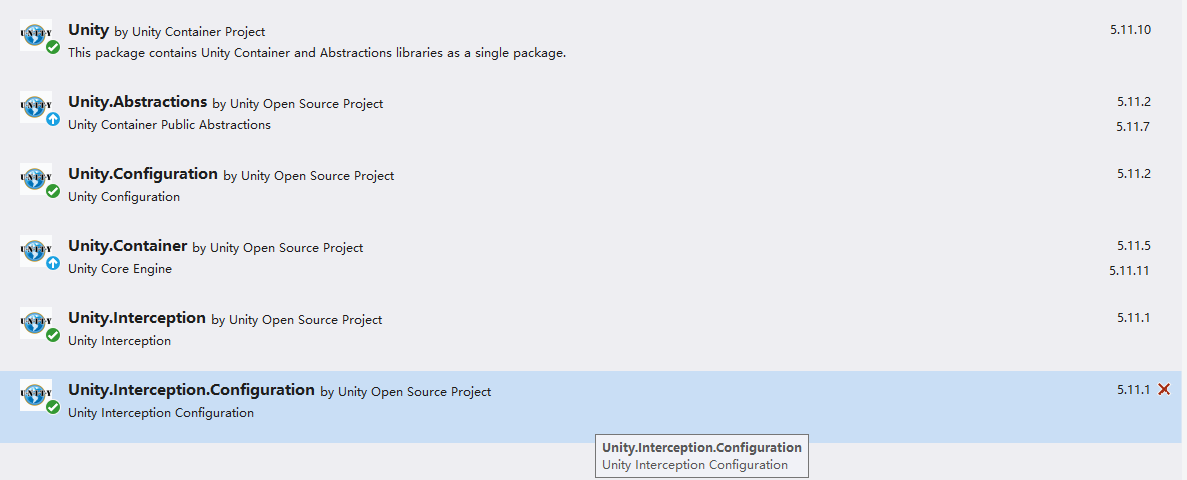Click the Unity.Interception package logo icon

coord(34,322)
